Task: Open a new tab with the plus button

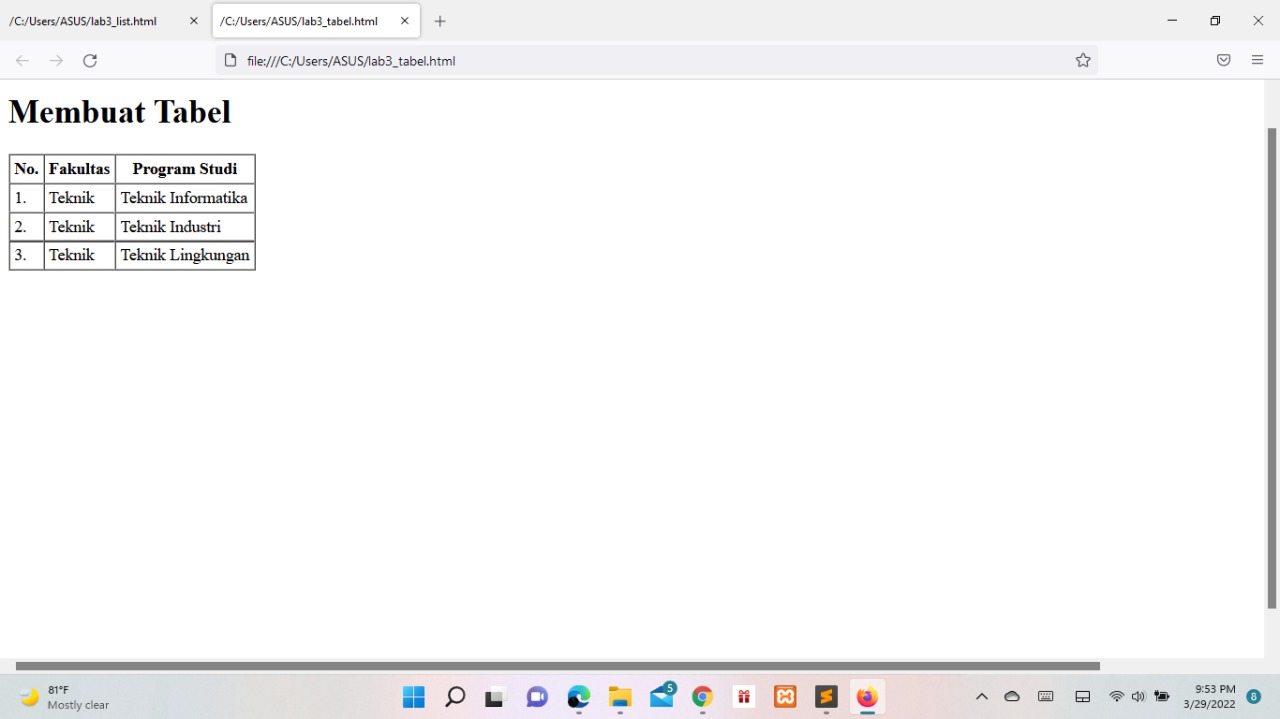Action: (440, 21)
